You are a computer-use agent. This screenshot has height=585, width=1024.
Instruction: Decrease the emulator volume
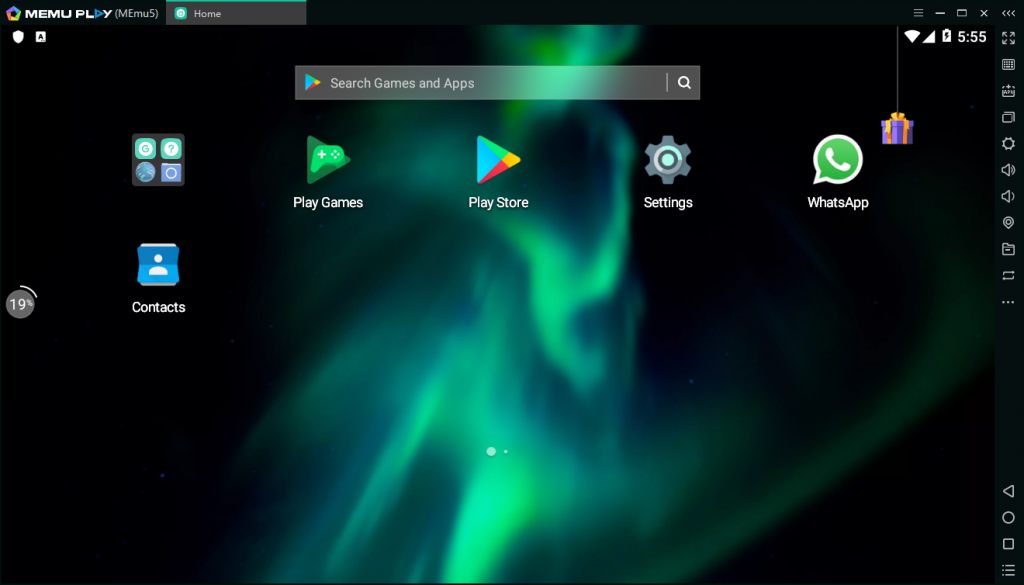[1008, 196]
